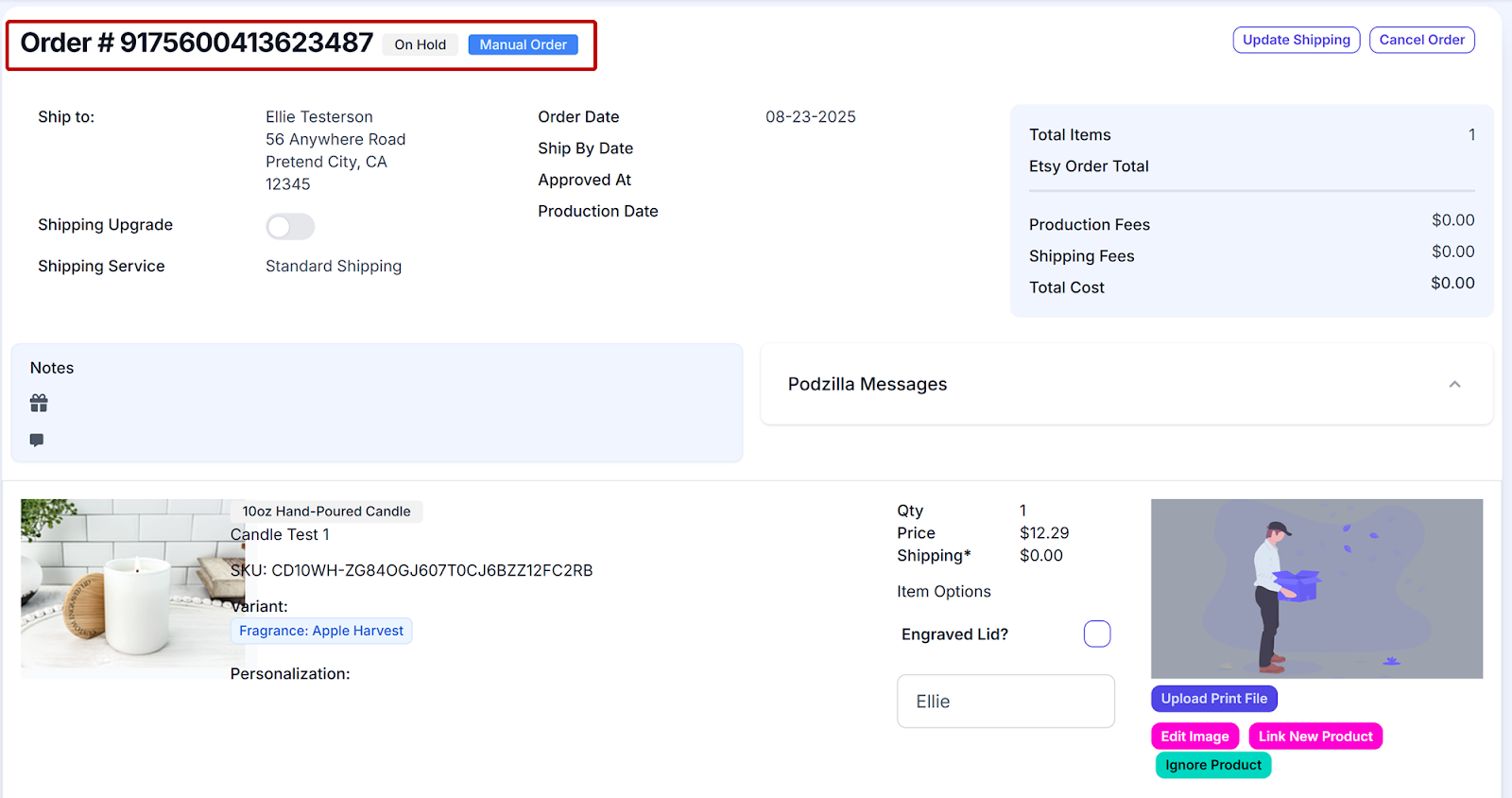The image size is (1512, 798).
Task: Click the On Hold status badge
Action: click(x=420, y=44)
